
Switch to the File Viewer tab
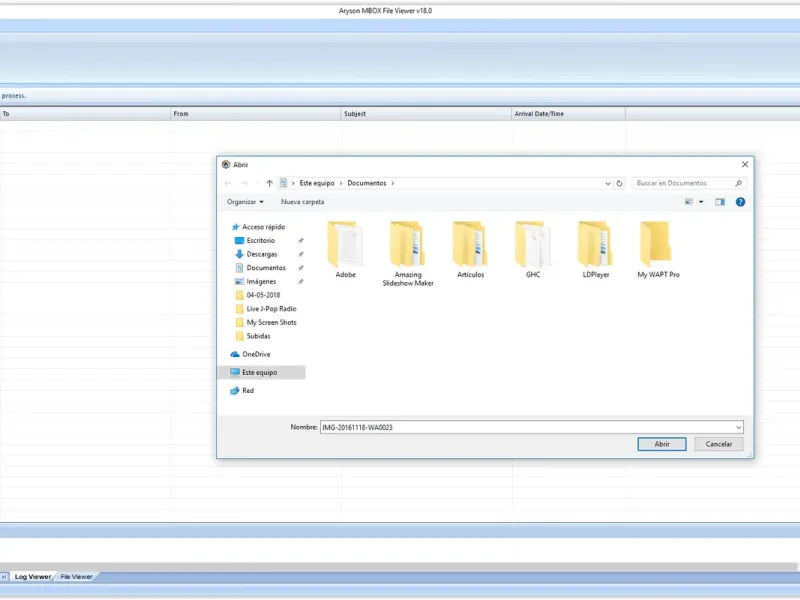77,577
